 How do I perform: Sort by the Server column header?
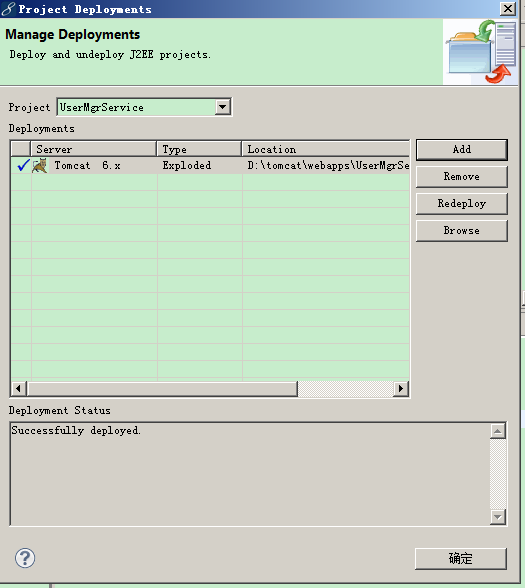(94, 149)
